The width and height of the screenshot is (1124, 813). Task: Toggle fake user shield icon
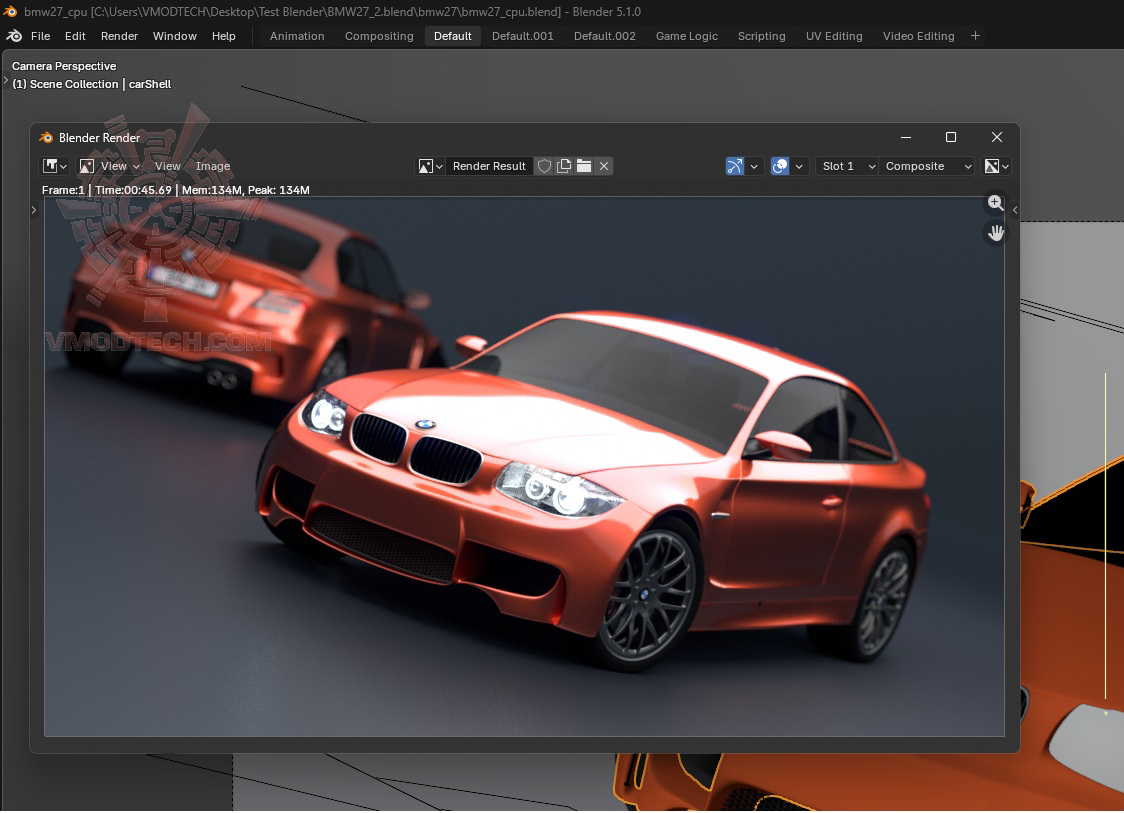(x=544, y=166)
